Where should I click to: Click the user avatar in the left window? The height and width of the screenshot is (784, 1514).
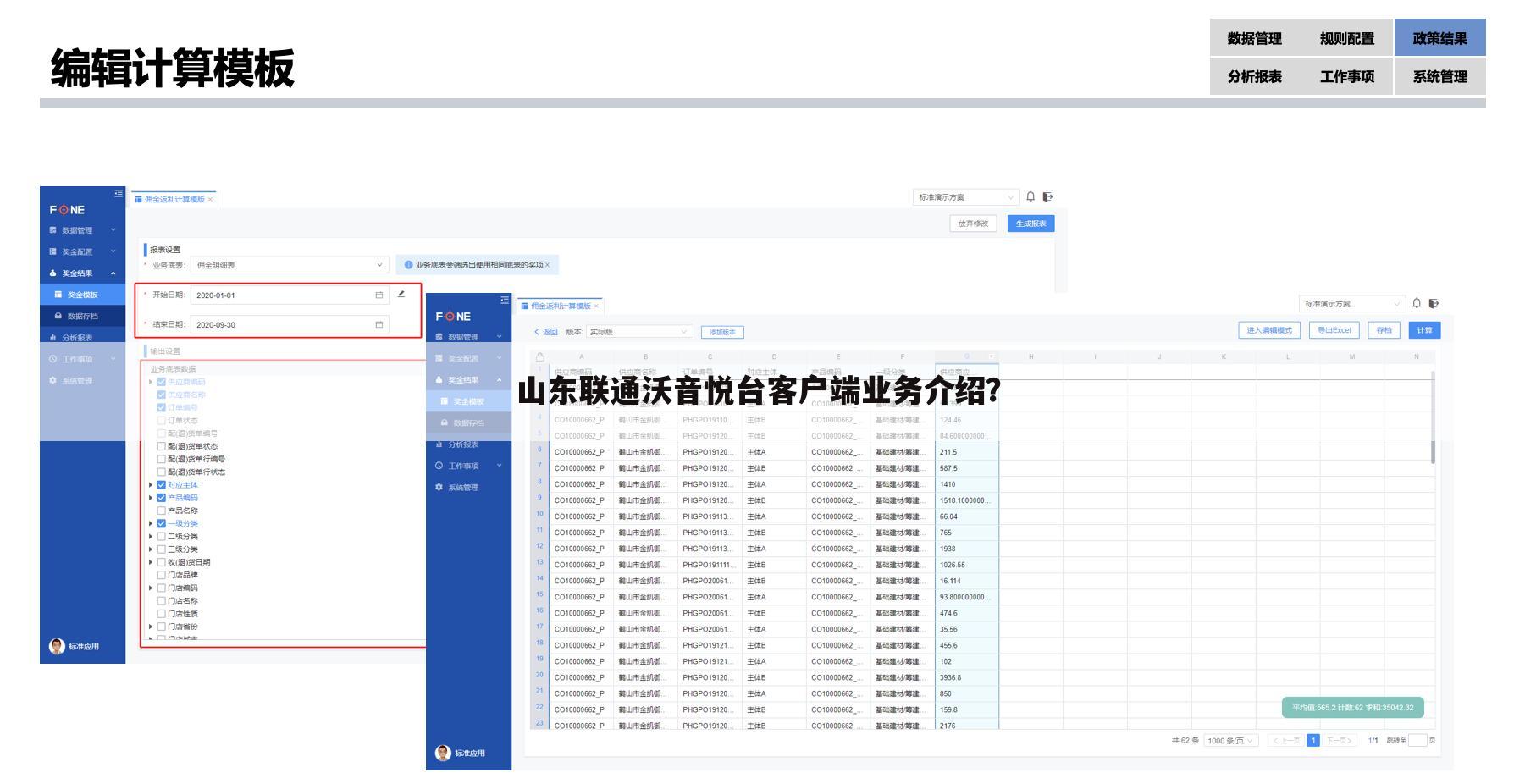pyautogui.click(x=57, y=646)
